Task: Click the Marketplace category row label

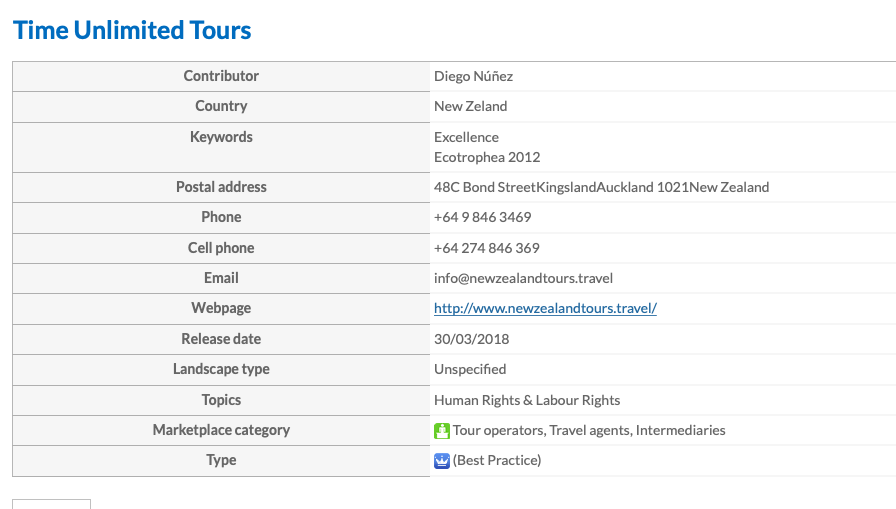Action: tap(221, 430)
